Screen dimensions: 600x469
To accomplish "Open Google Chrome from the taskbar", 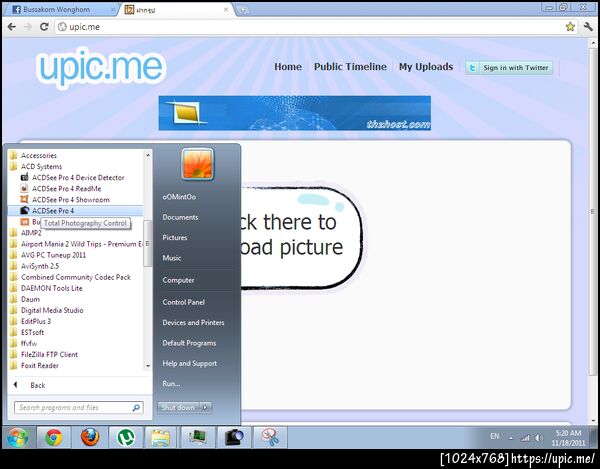I will pos(54,437).
